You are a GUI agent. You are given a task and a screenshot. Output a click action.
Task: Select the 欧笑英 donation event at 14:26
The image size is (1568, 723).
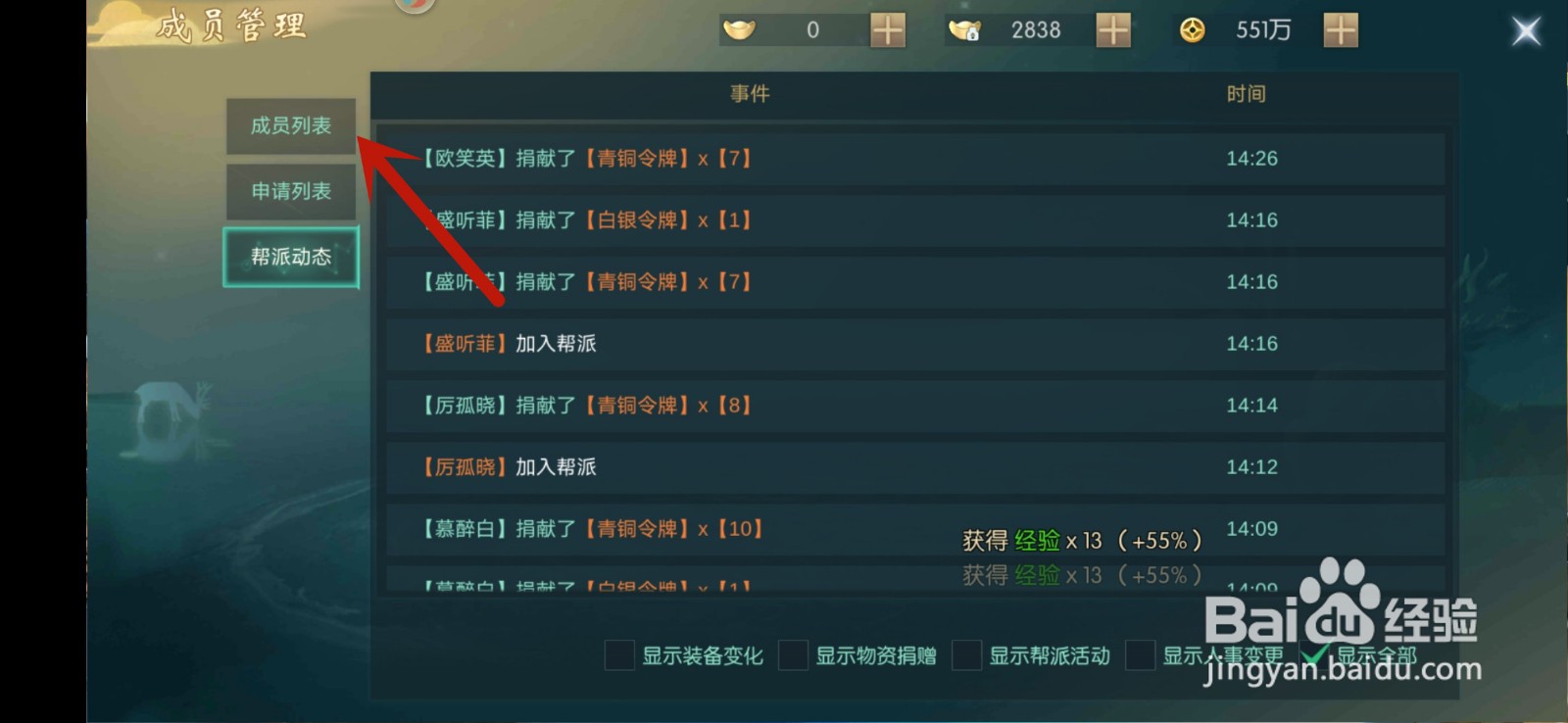[915, 159]
